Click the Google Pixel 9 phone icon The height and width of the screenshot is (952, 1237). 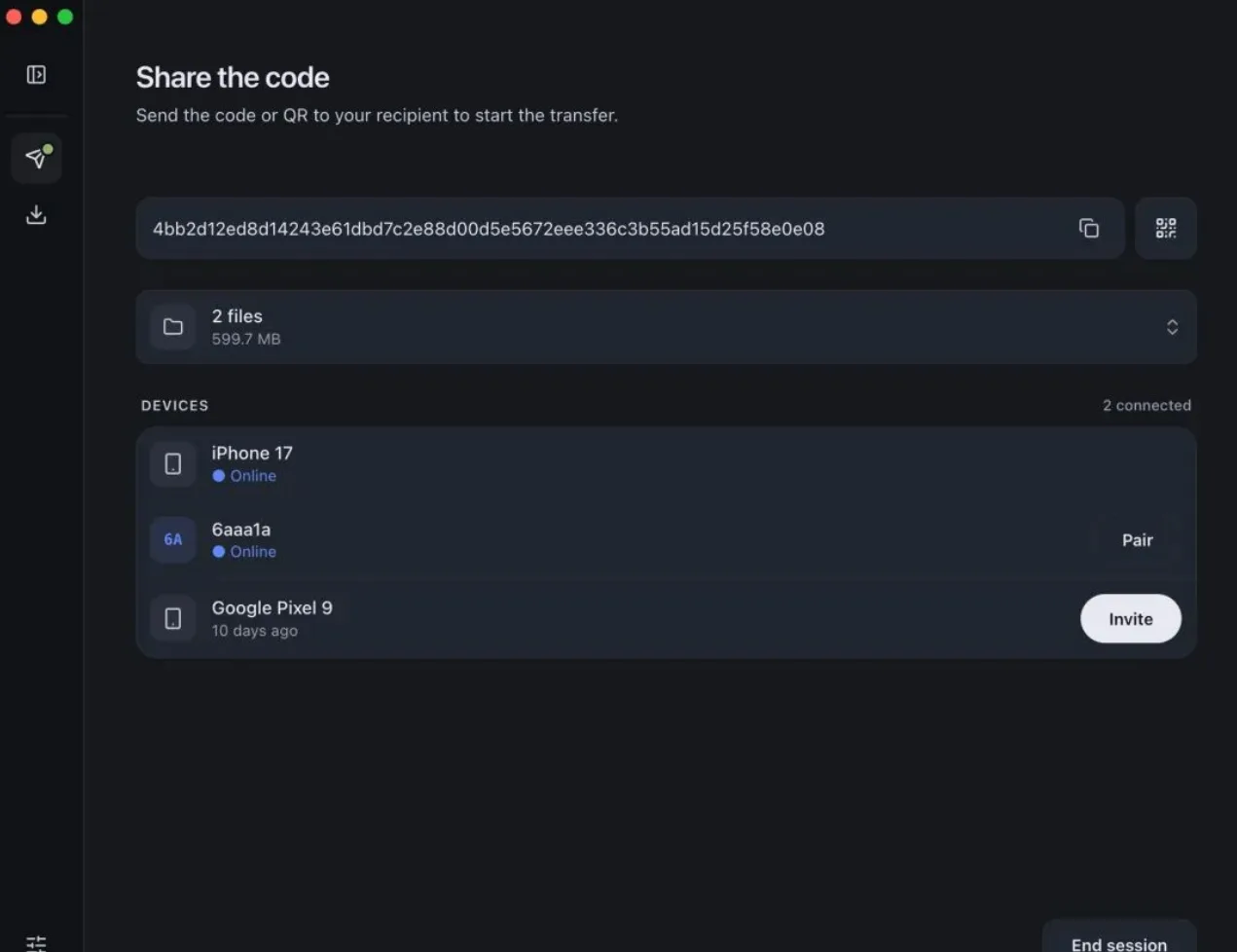point(173,618)
